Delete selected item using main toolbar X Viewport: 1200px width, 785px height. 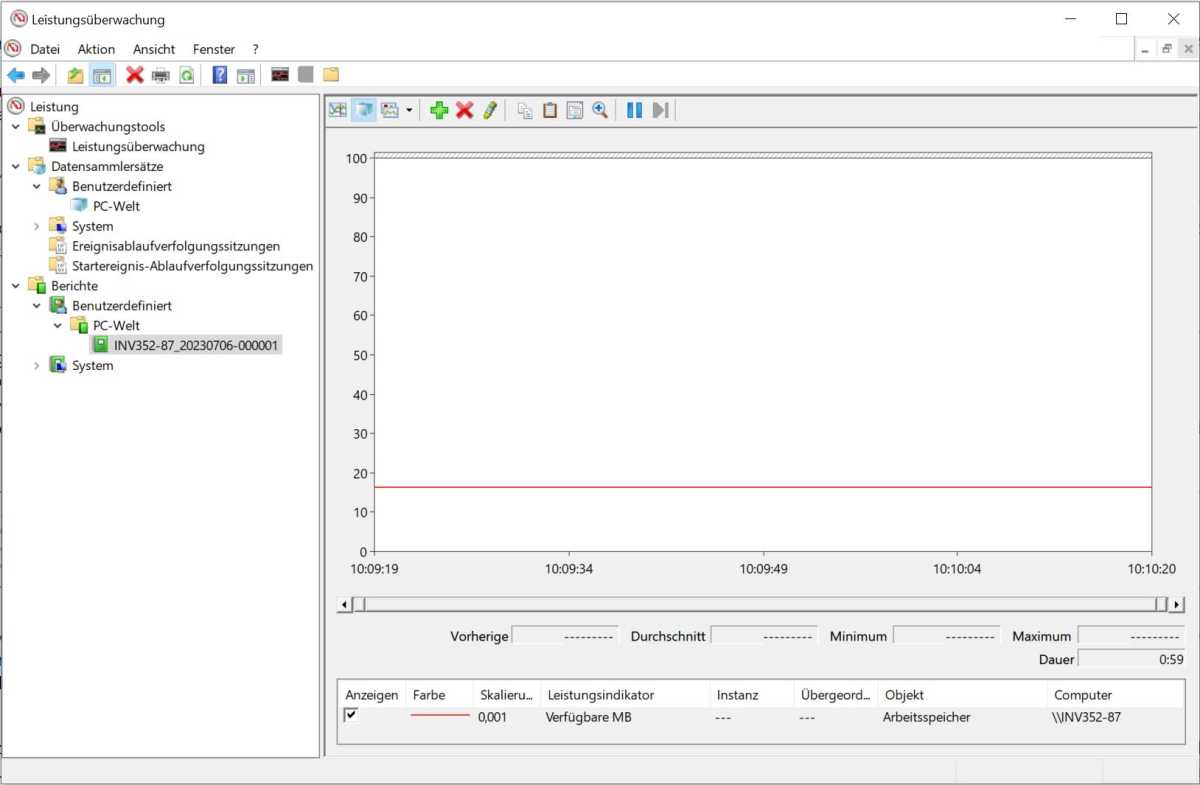click(135, 75)
